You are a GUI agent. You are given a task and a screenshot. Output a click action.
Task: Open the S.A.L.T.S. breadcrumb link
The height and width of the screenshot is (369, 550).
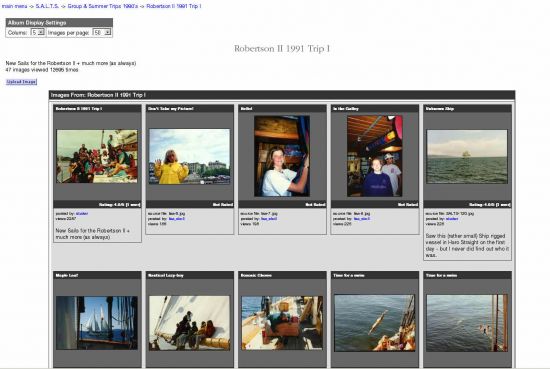(x=47, y=6)
